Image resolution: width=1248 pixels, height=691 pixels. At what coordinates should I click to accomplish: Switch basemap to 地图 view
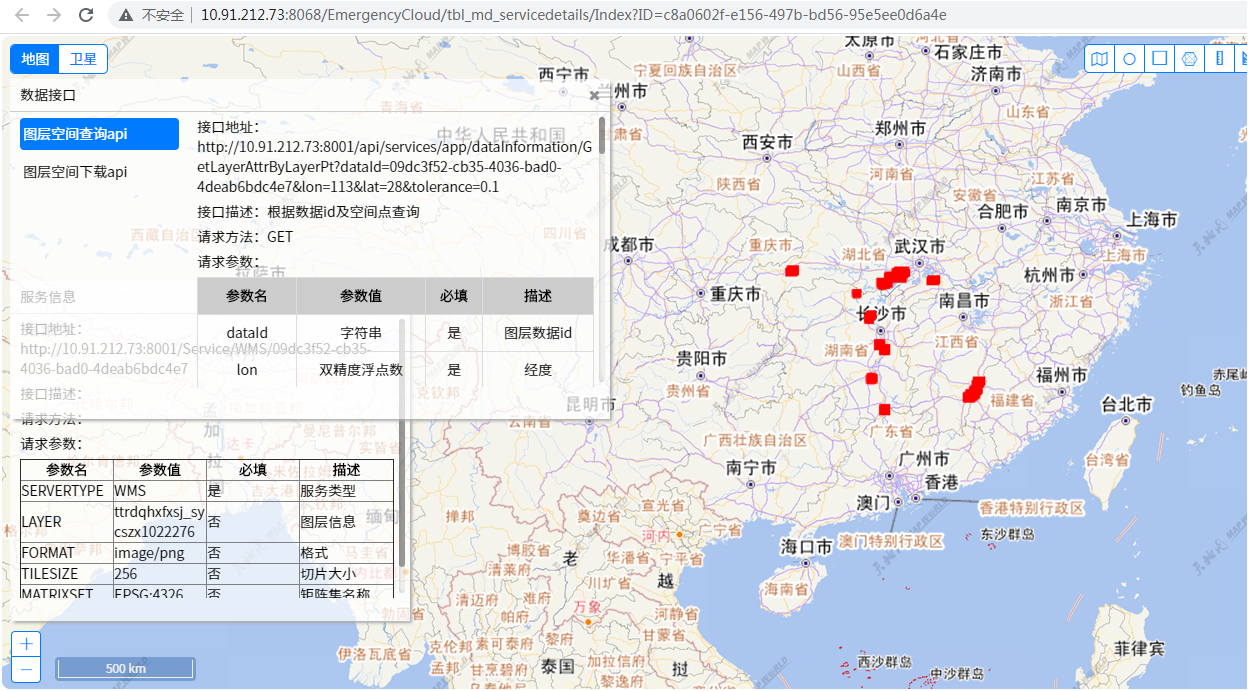point(35,59)
